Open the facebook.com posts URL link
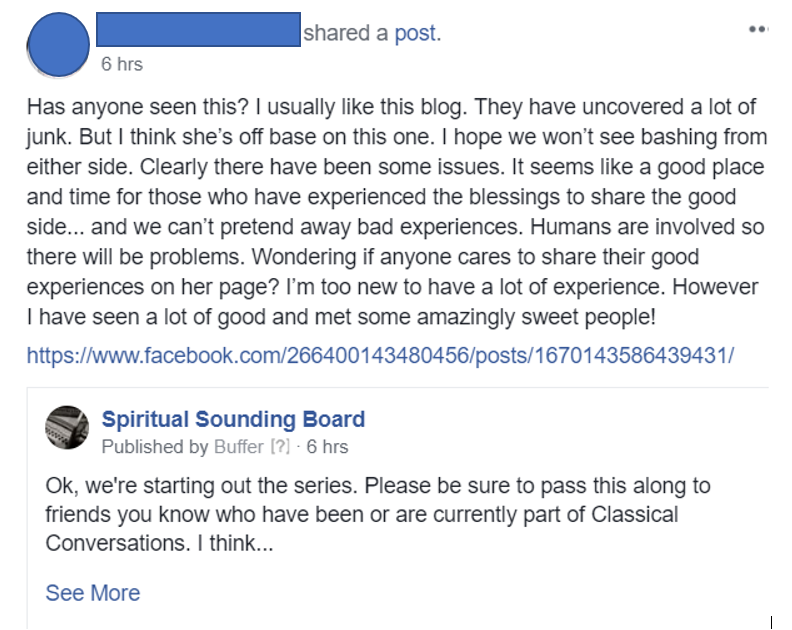 (x=380, y=355)
